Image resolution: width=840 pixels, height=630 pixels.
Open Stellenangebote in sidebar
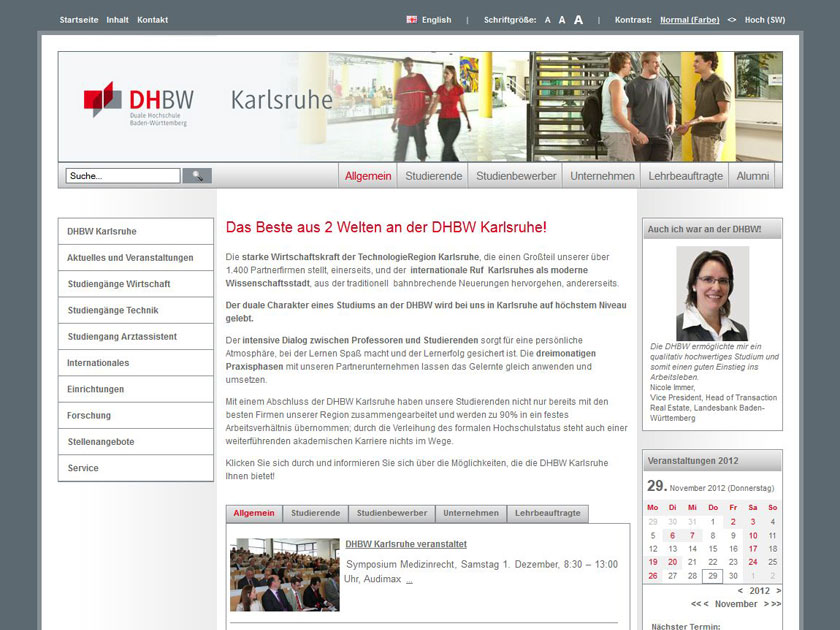click(136, 441)
